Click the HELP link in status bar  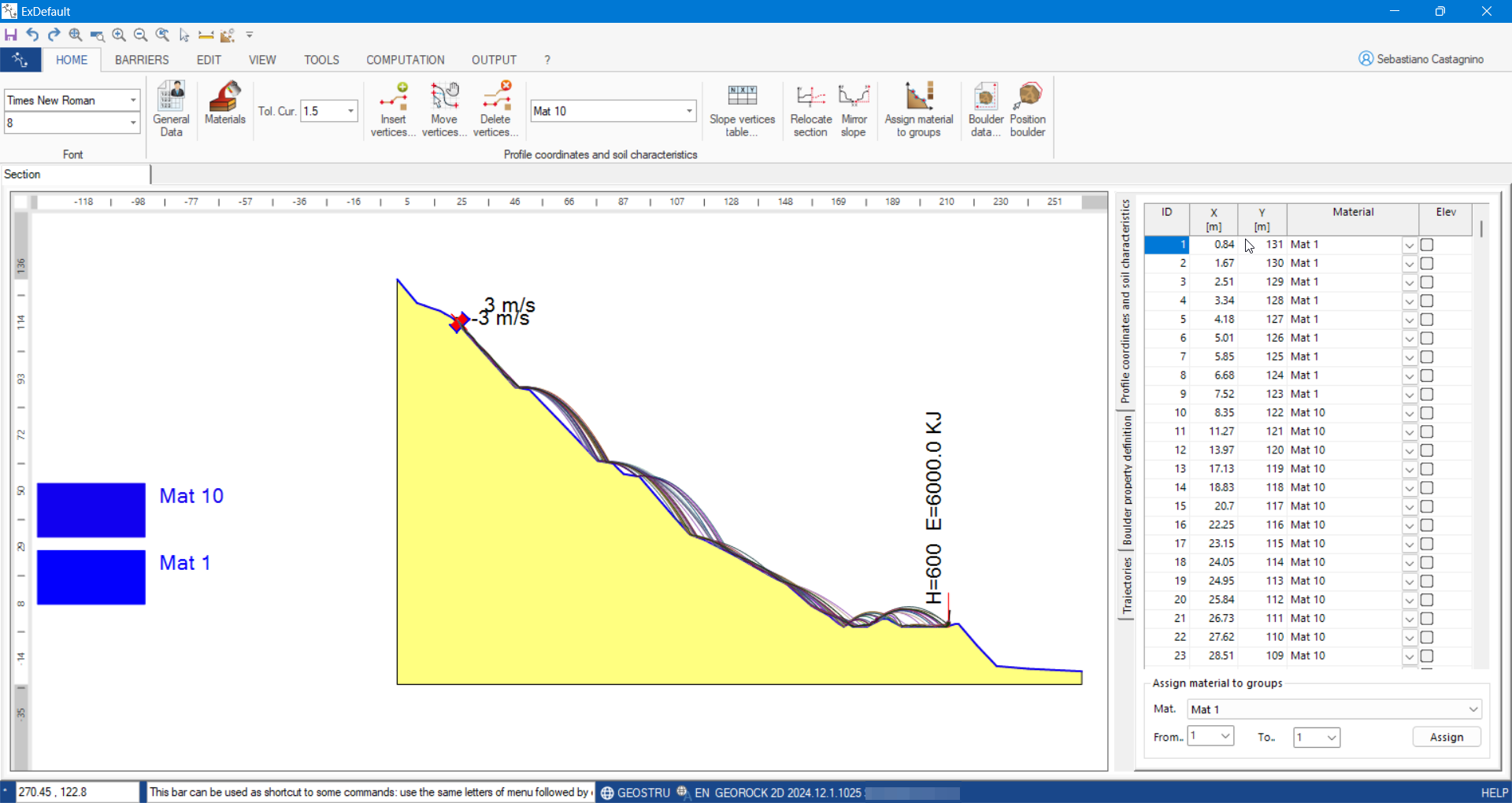(1494, 793)
